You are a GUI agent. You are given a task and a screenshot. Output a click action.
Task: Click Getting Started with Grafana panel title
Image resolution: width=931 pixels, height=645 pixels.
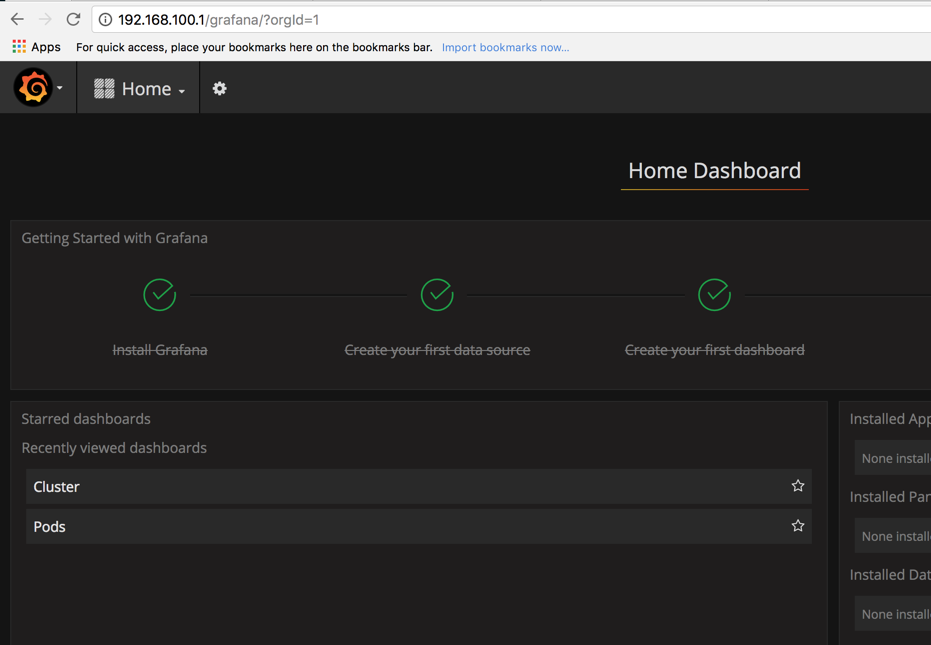(115, 238)
